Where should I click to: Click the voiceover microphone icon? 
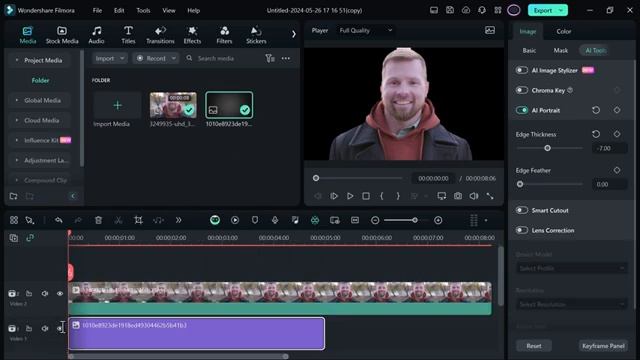pyautogui.click(x=275, y=220)
